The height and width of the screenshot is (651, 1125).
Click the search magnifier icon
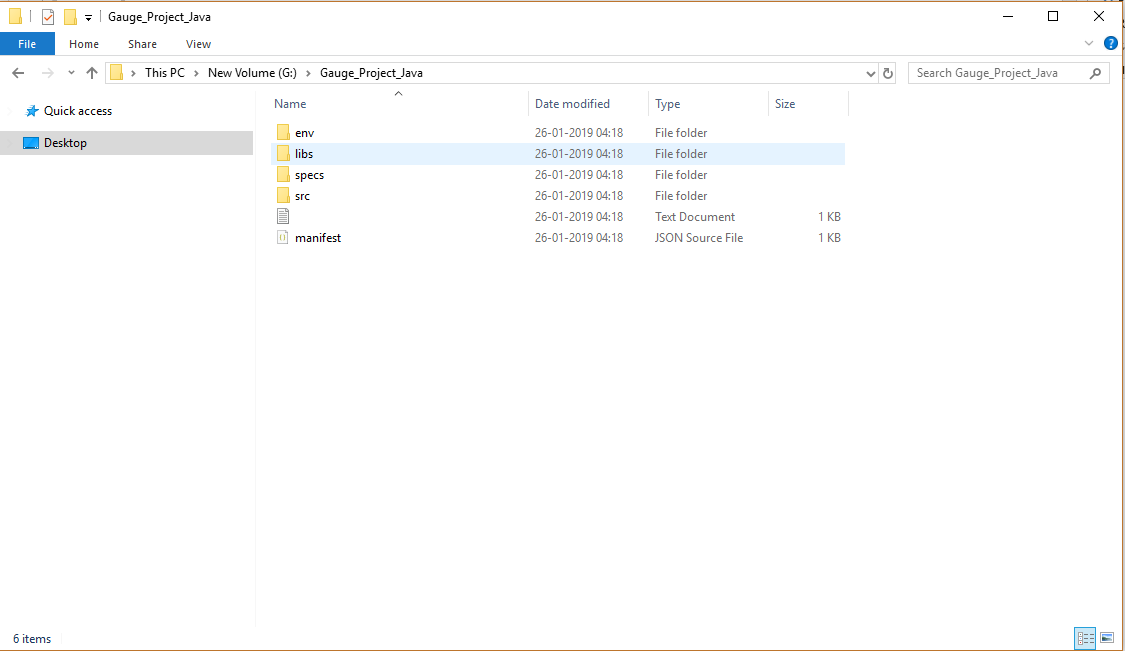click(x=1095, y=73)
